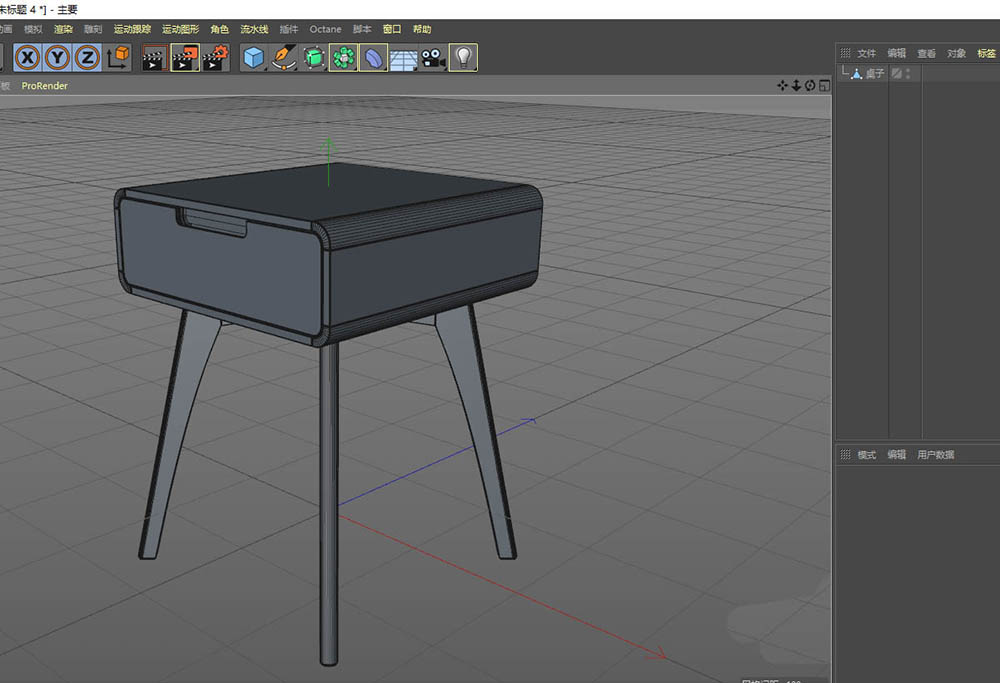Open the subdivision surface generator icon
The image size is (1000, 683).
(x=313, y=57)
